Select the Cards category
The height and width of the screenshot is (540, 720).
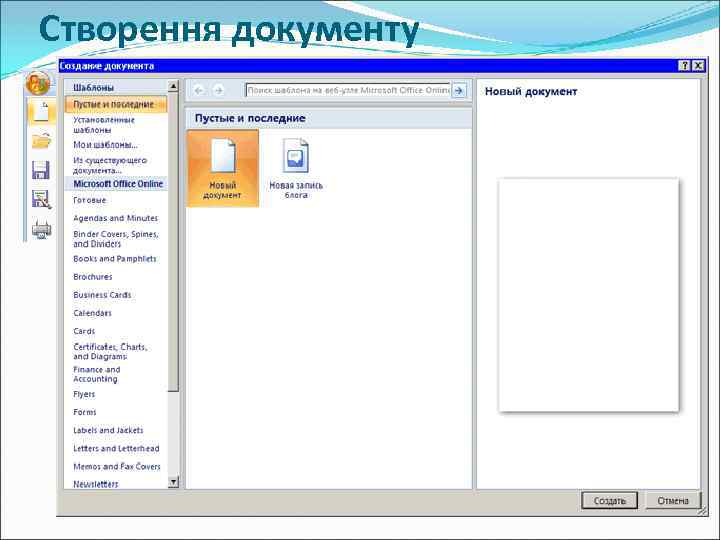click(84, 331)
